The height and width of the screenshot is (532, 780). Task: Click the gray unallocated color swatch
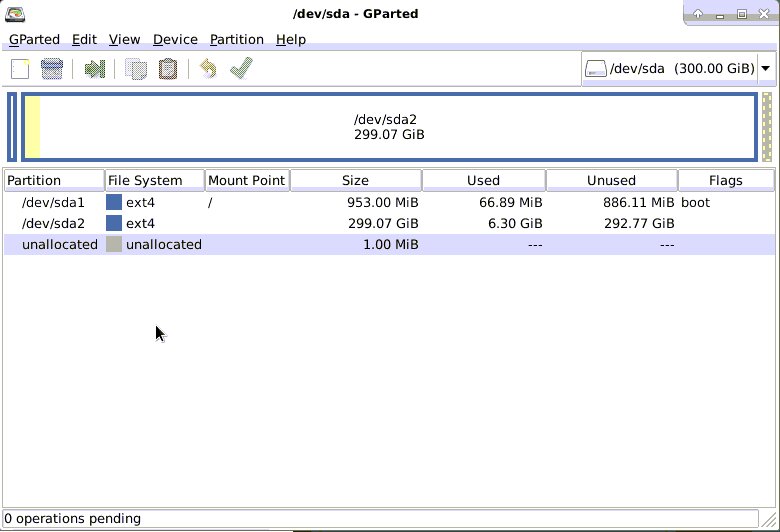pyautogui.click(x=114, y=244)
